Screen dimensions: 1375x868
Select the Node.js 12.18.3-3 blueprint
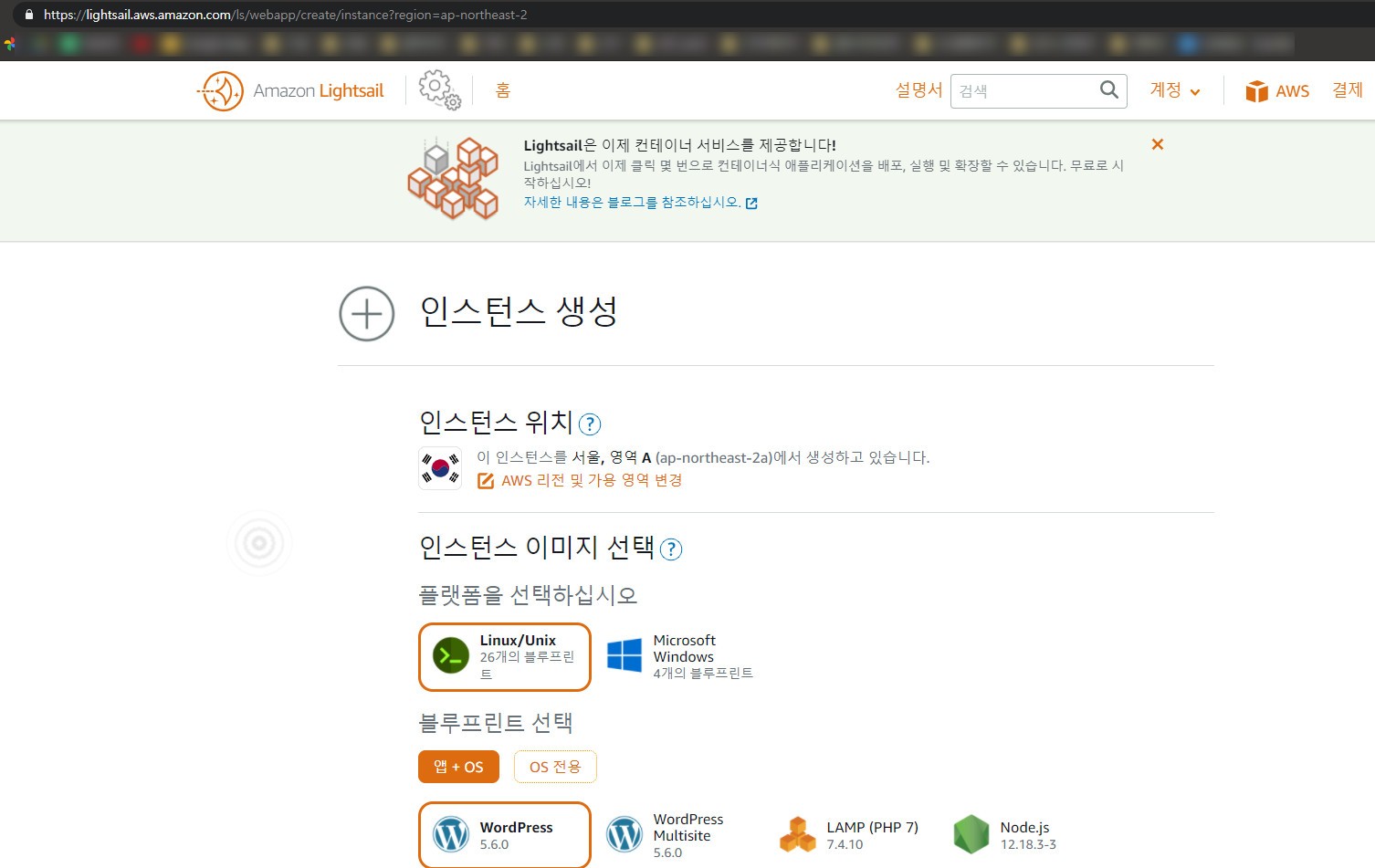click(x=1005, y=835)
